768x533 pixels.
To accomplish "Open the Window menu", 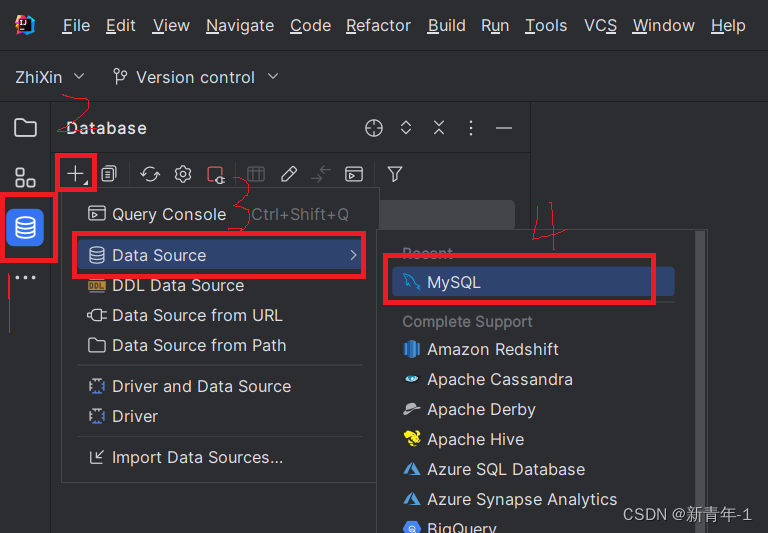I will [664, 25].
